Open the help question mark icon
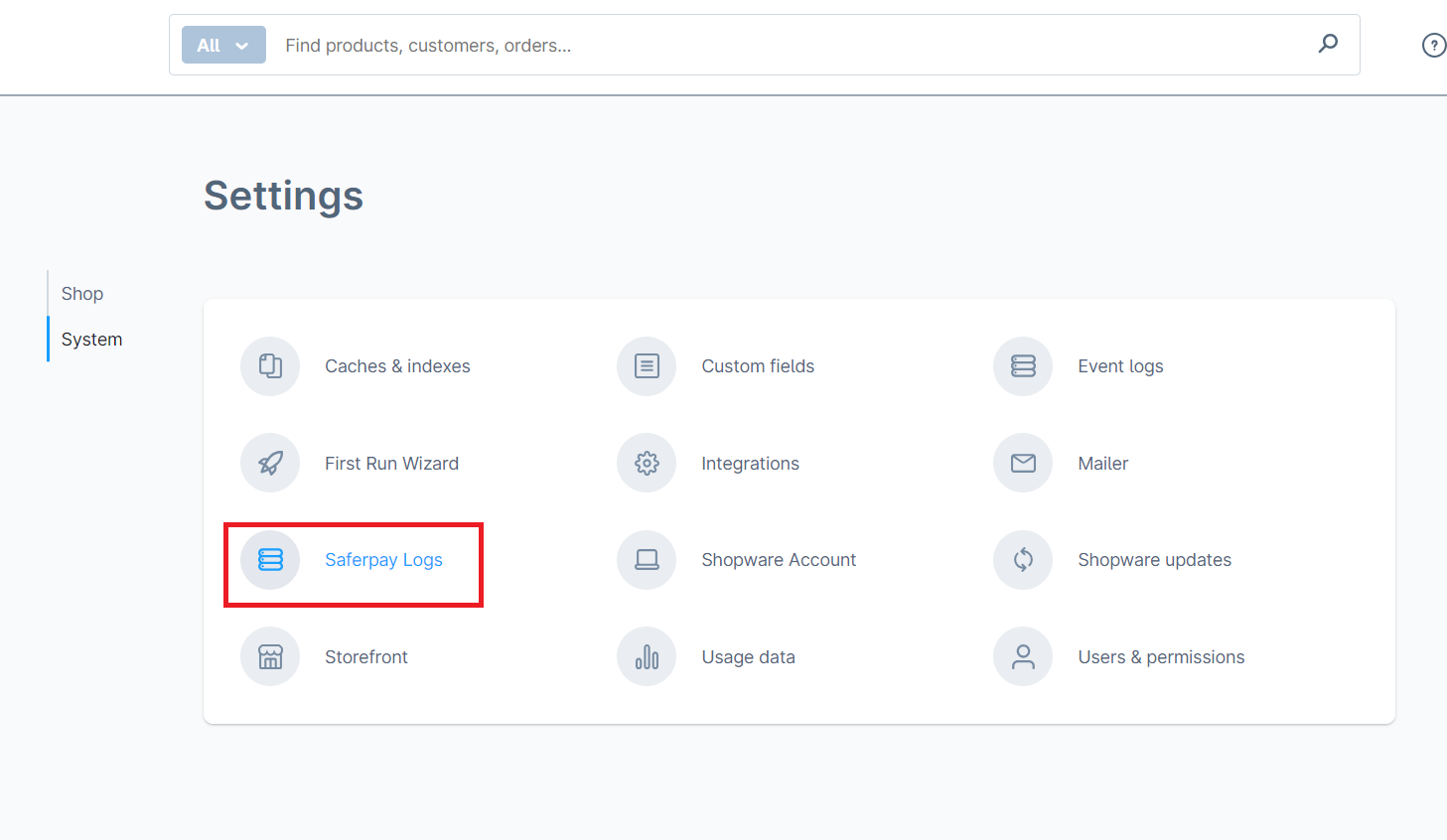 [1433, 45]
